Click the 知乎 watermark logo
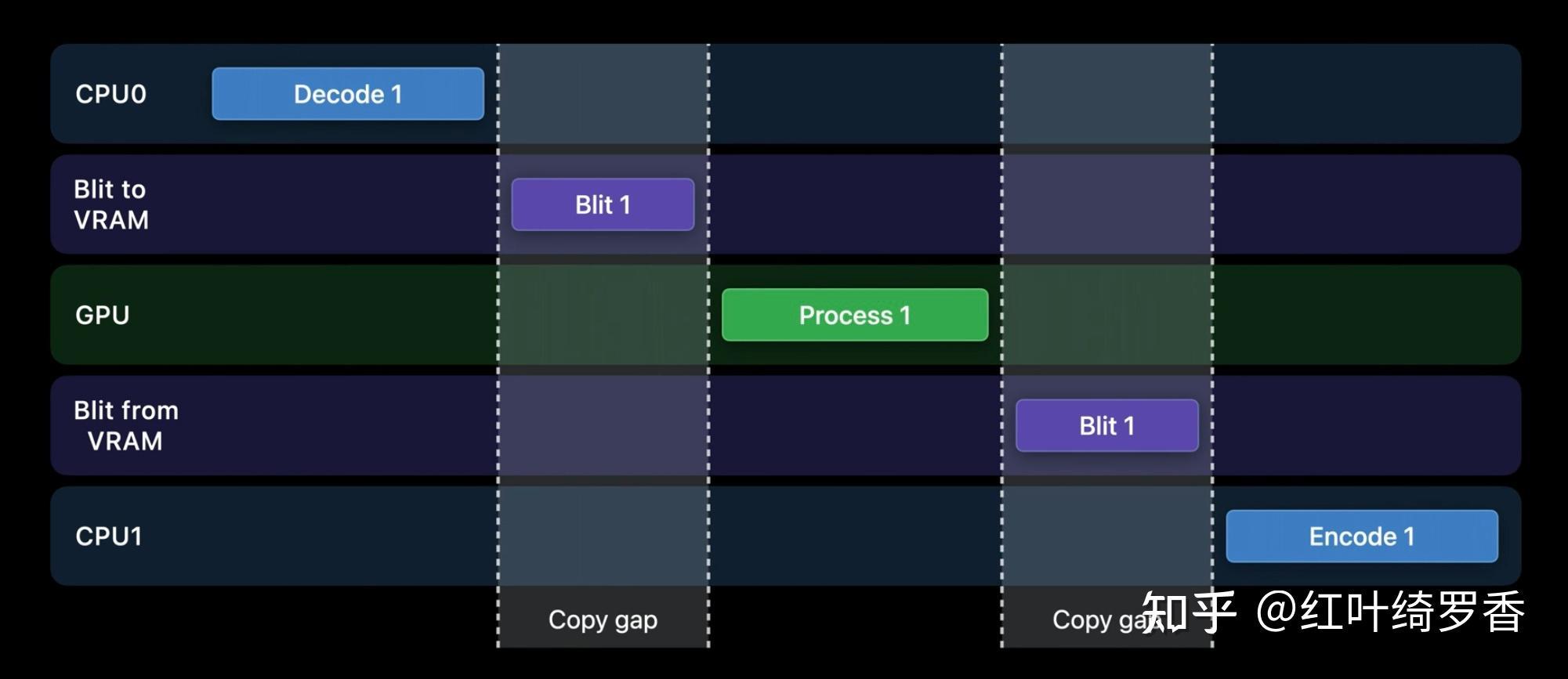The image size is (1568, 679). [x=1188, y=612]
